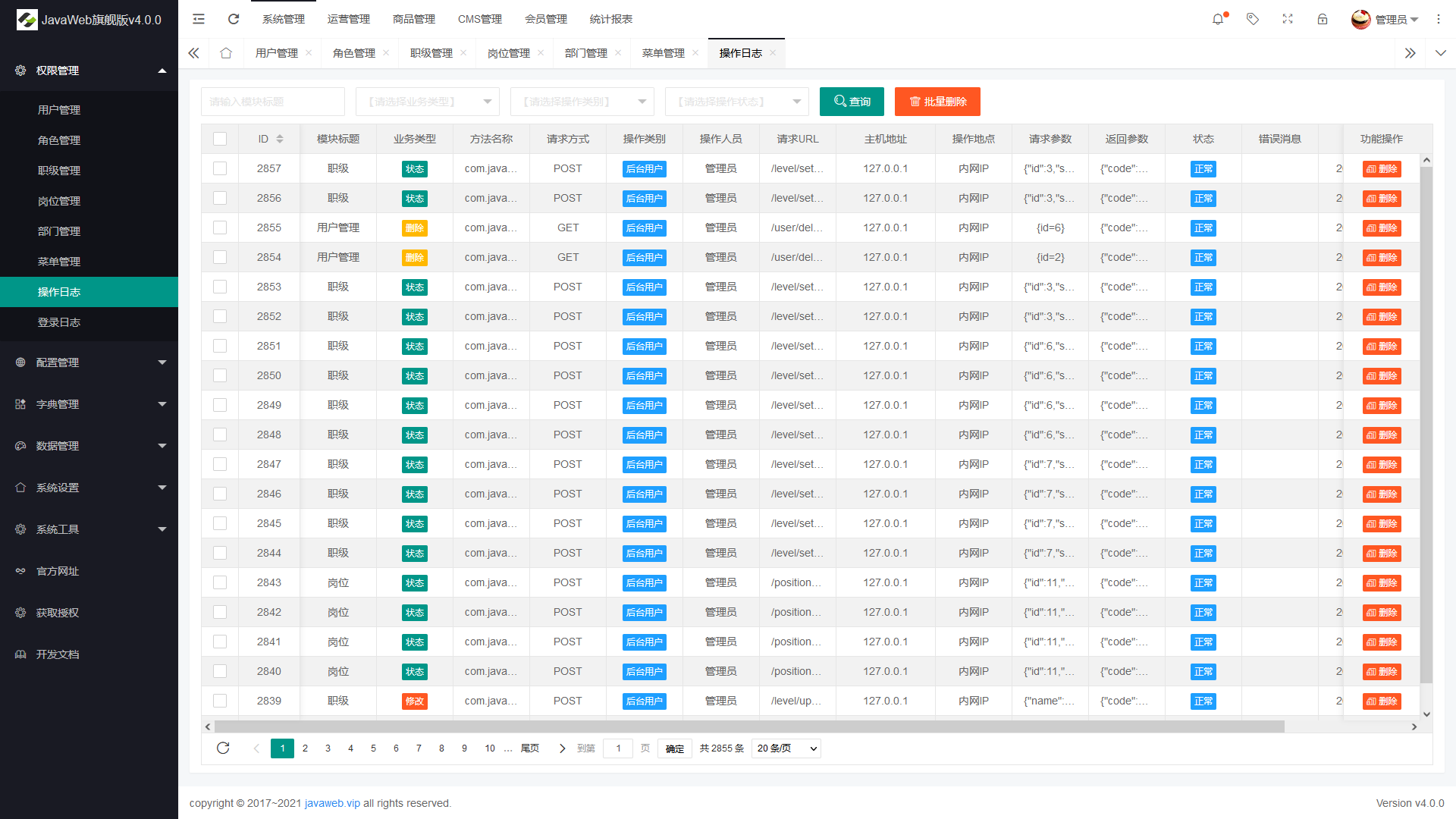Collapse the sidebar with the hamburger icon
Viewport: 1456px width, 819px height.
(x=199, y=19)
